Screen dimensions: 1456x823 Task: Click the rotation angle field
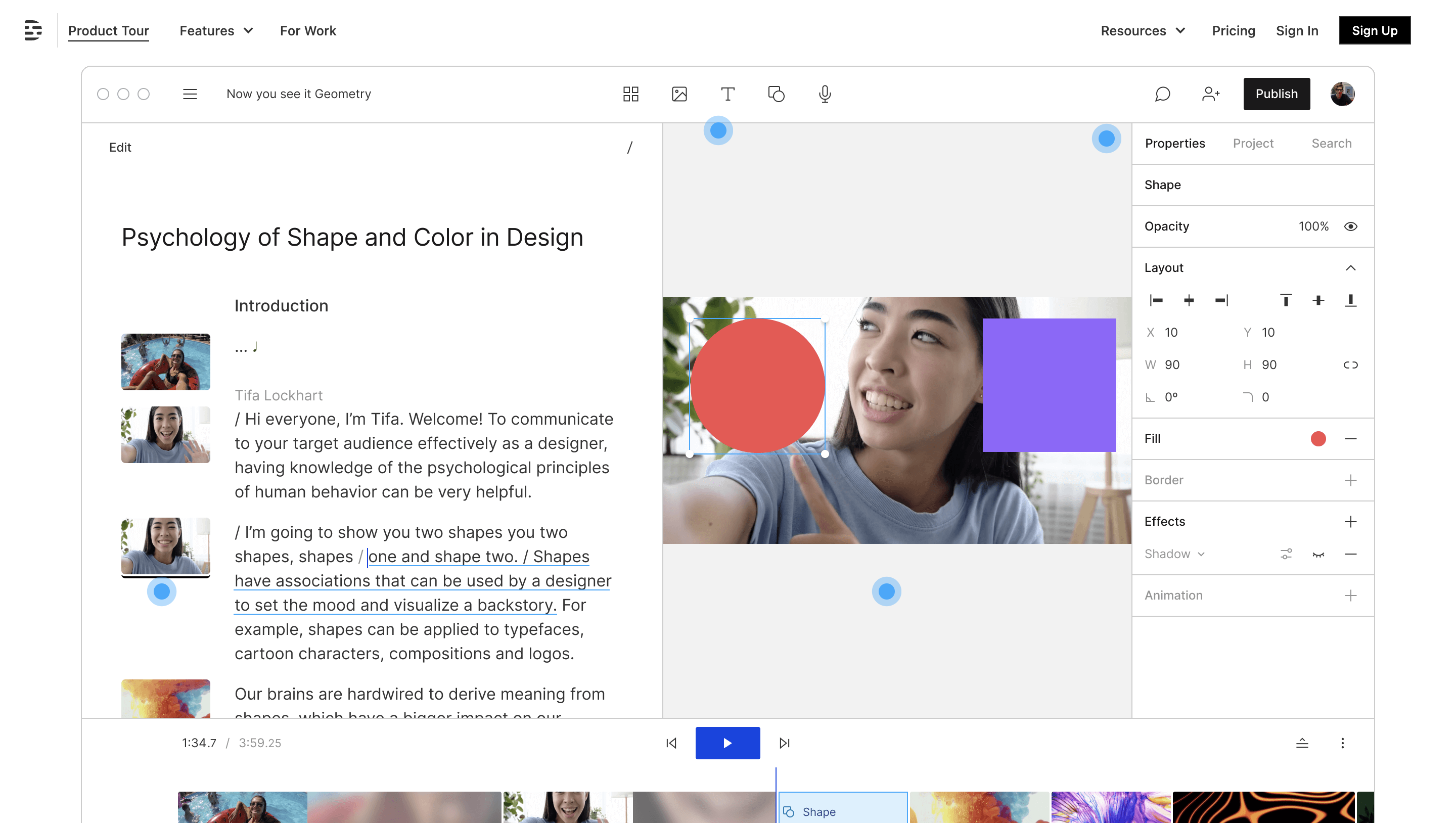(x=1171, y=397)
